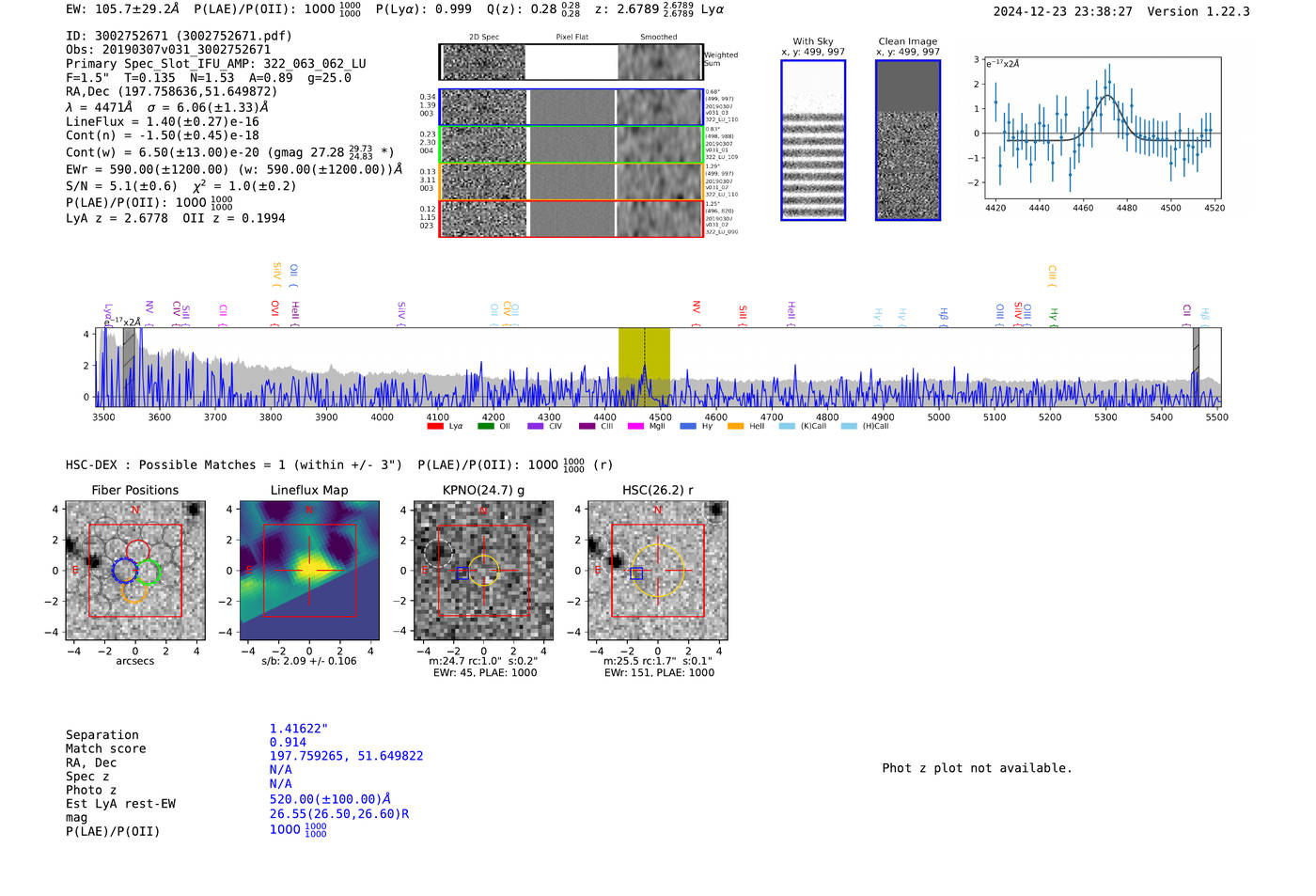
Task: Select the blue-bordered 2D spectrum fiber row
Action: 571,107
